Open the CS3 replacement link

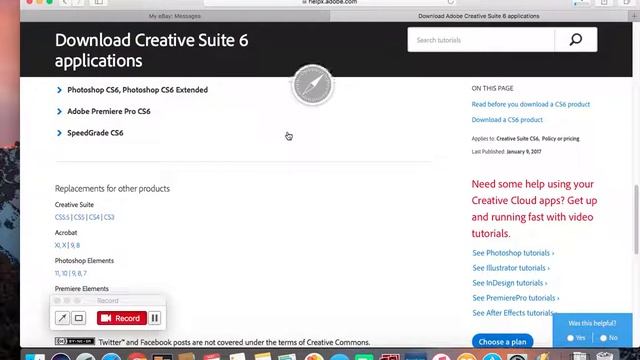109,217
